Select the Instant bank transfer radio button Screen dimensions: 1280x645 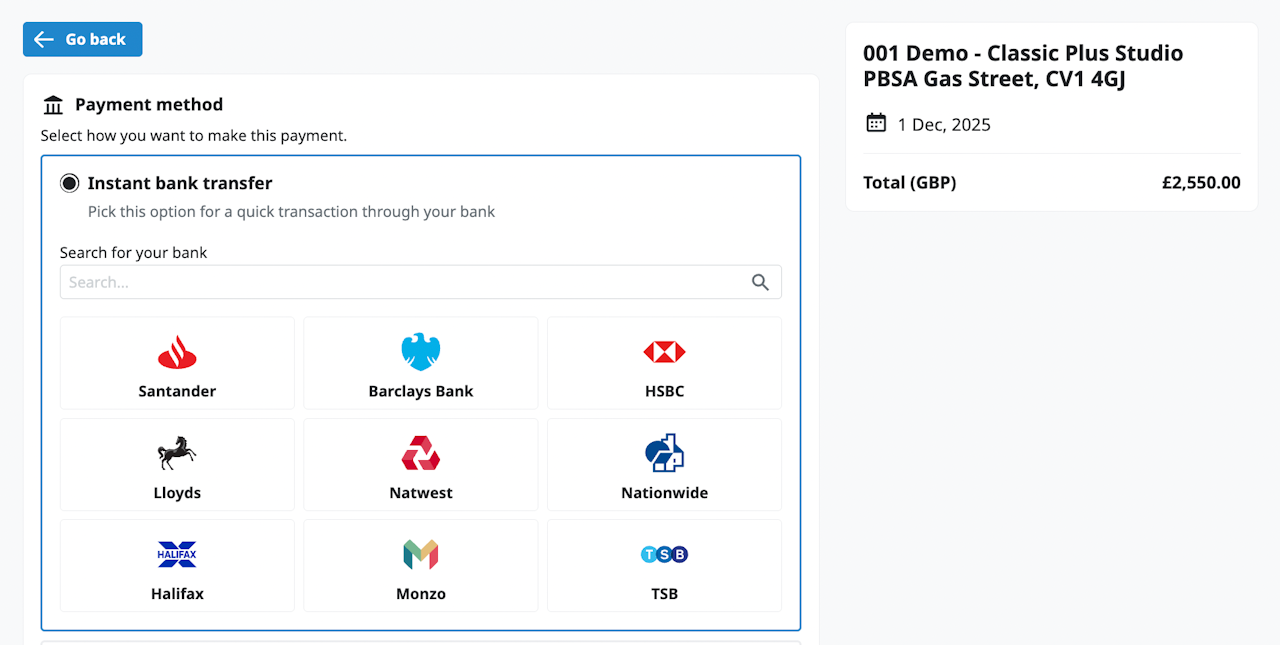pyautogui.click(x=69, y=183)
